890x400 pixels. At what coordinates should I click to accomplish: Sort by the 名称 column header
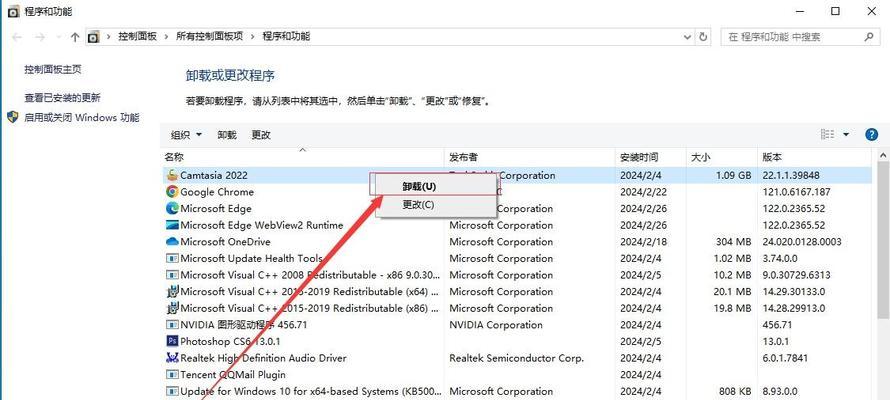point(302,157)
